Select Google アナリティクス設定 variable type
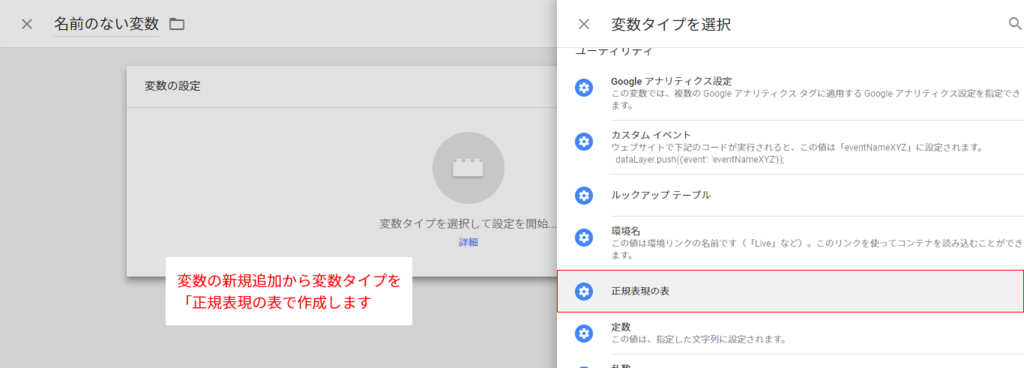The width and height of the screenshot is (1024, 368). tap(790, 93)
